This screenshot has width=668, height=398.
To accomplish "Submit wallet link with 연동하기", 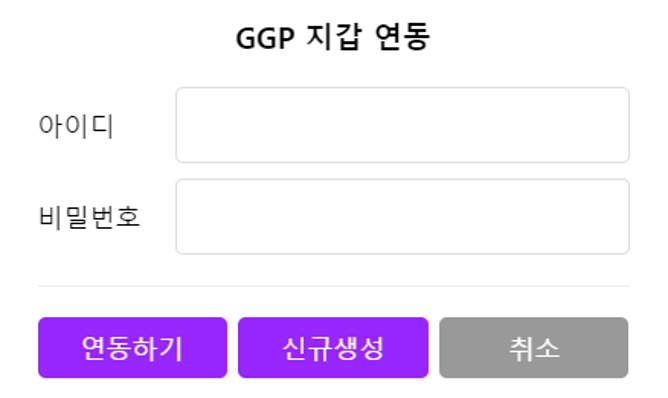I will tap(132, 348).
